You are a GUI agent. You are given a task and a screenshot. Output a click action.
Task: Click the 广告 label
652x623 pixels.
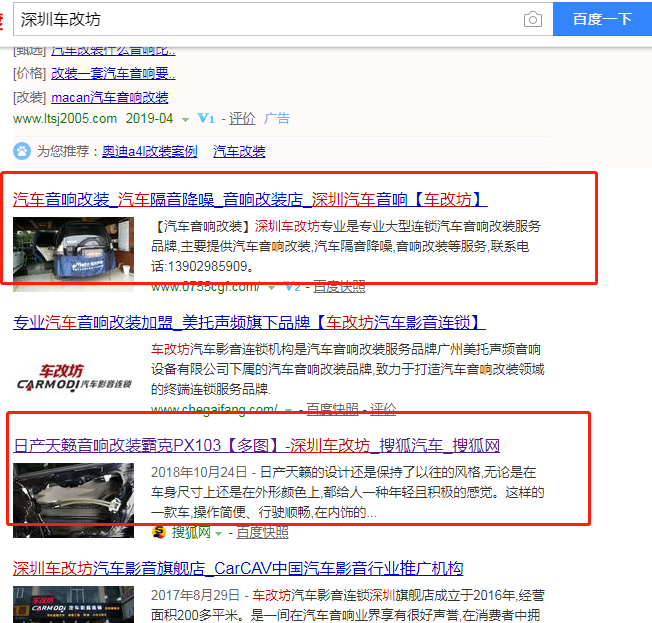[x=277, y=119]
